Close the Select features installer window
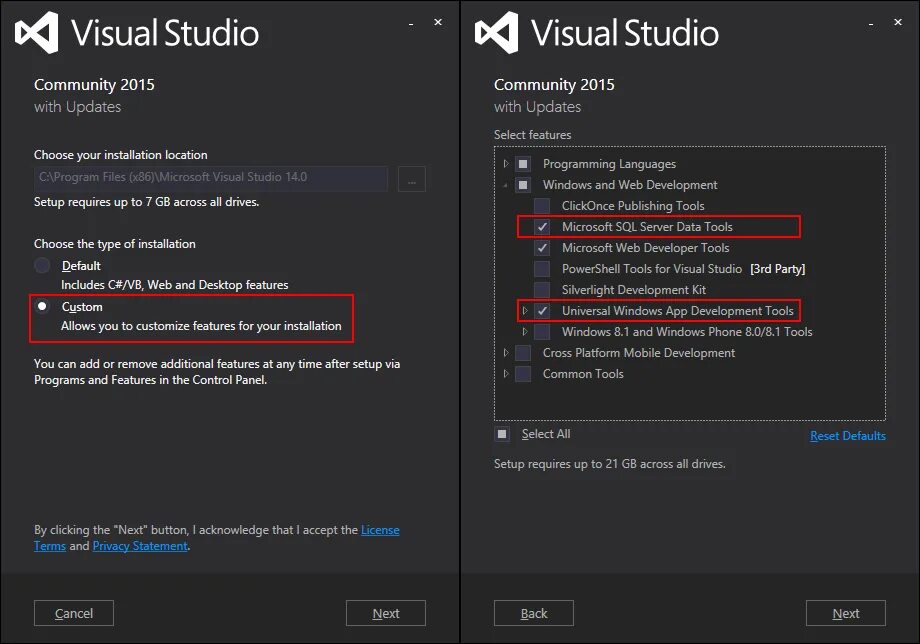This screenshot has width=920, height=644. [x=898, y=22]
